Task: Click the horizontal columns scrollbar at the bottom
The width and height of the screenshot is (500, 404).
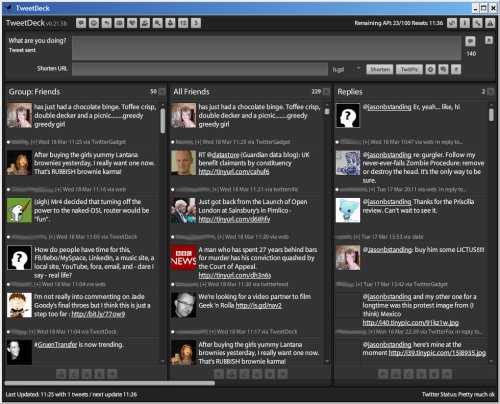Action: point(110,383)
